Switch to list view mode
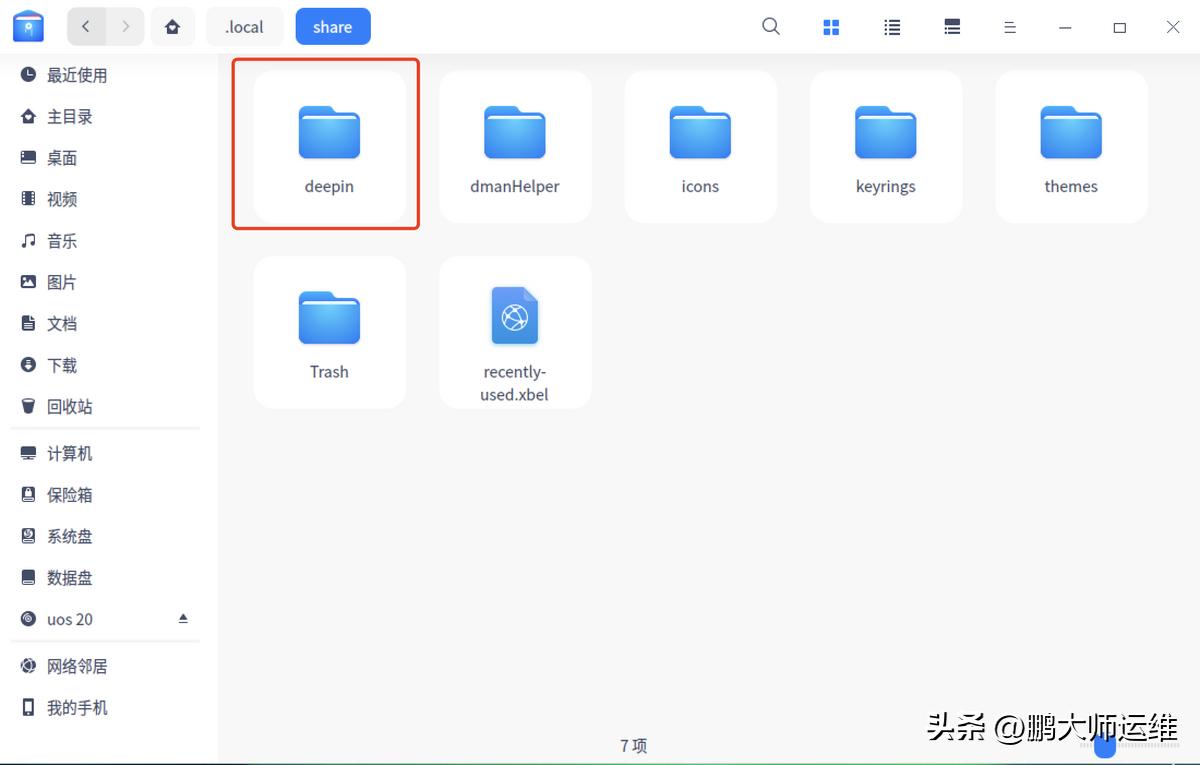Viewport: 1200px width, 765px height. [x=891, y=27]
